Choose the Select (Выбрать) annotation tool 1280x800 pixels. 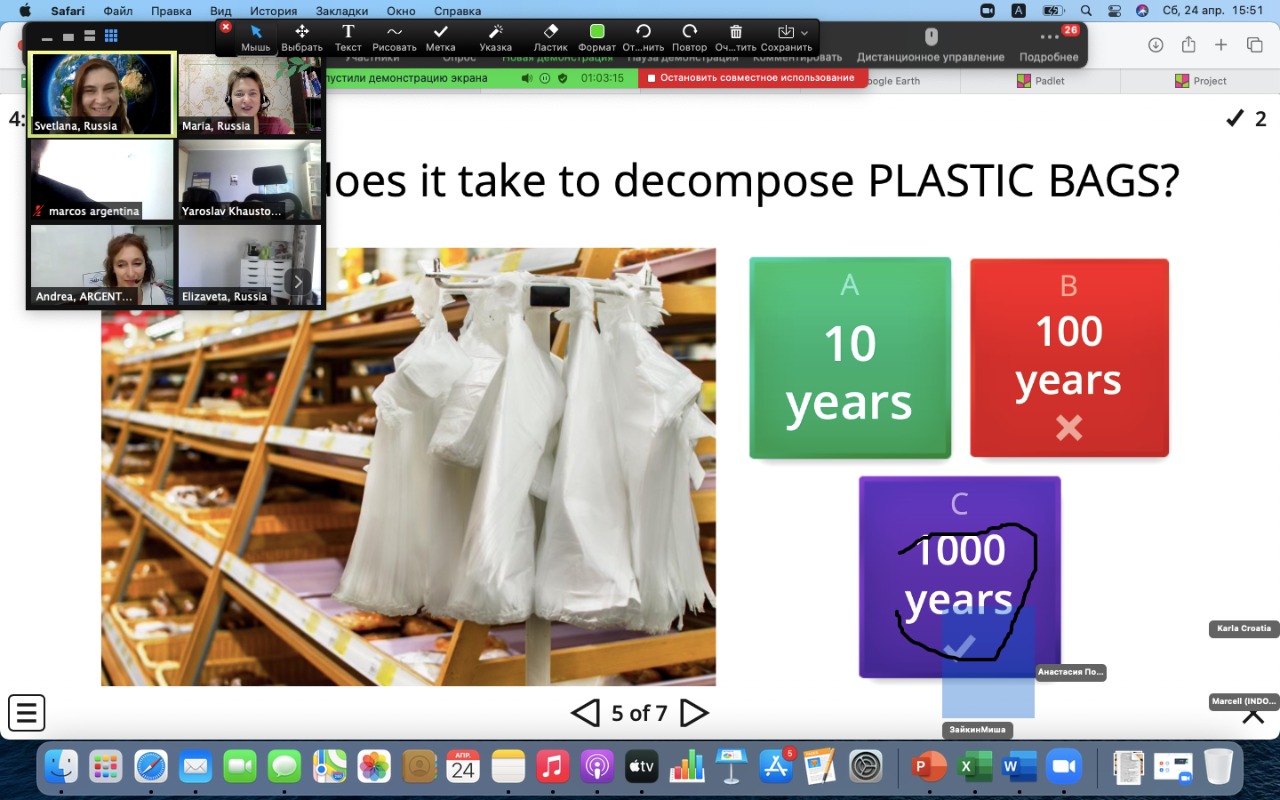pyautogui.click(x=302, y=38)
